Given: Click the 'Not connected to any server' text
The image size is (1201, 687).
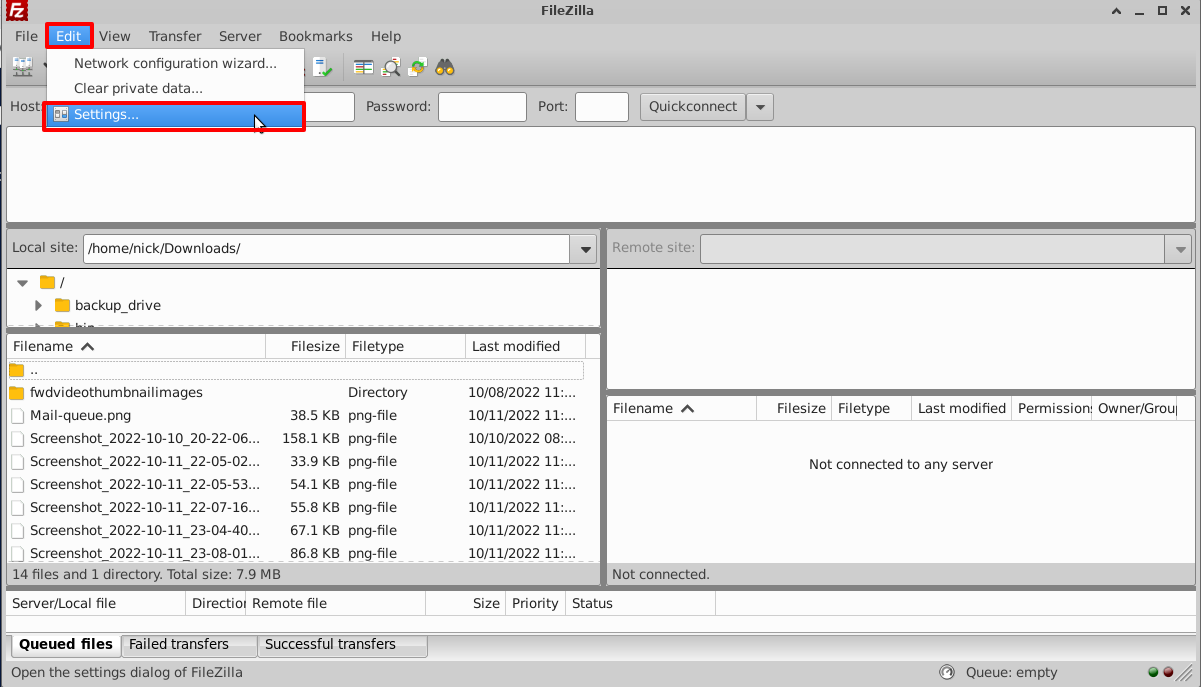Looking at the screenshot, I should point(901,464).
